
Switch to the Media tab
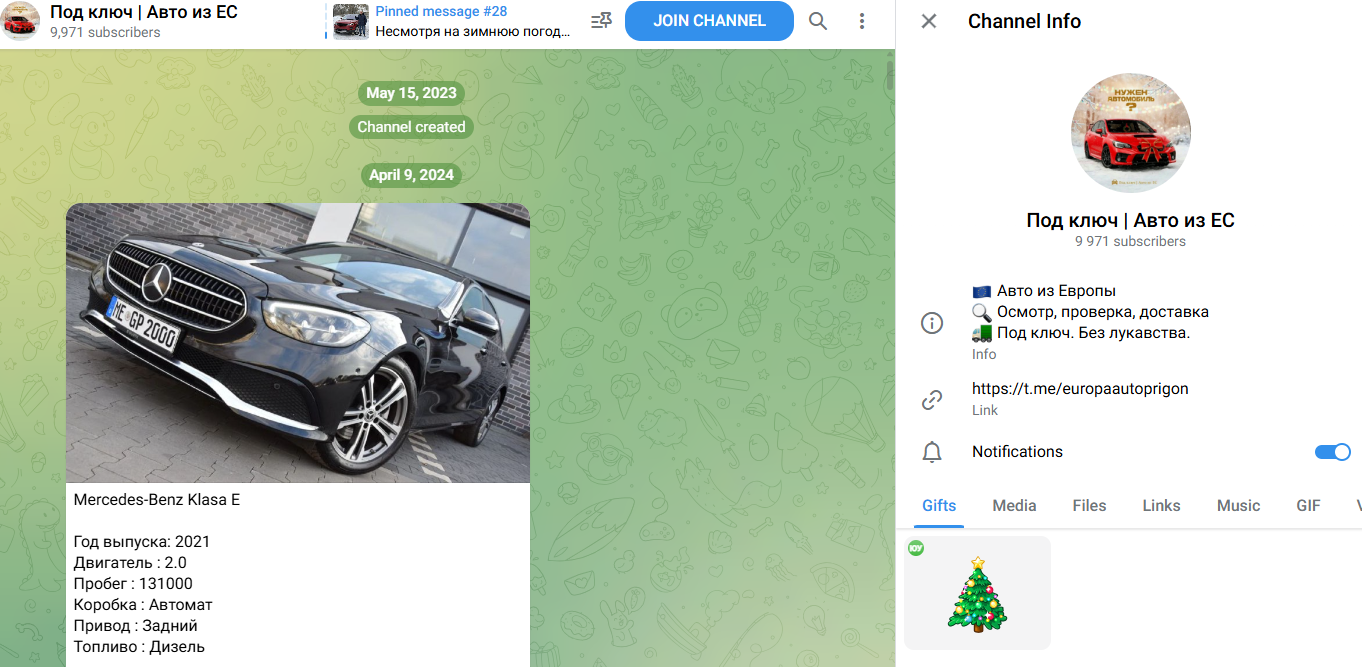click(1014, 506)
